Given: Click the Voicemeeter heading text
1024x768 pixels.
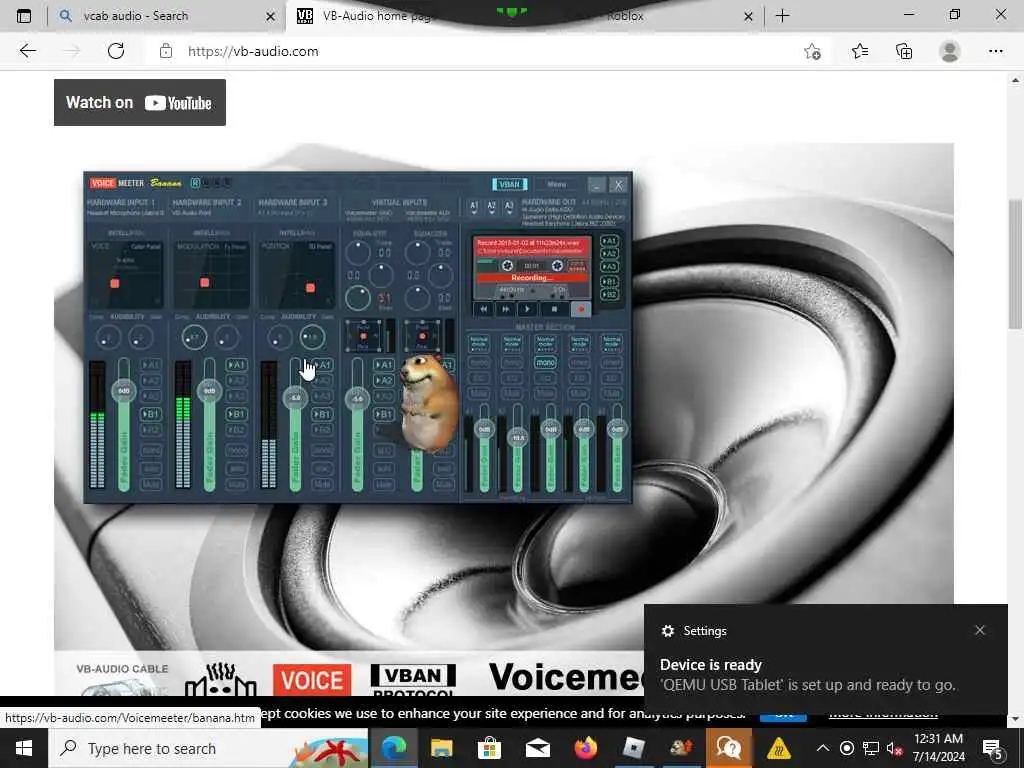Looking at the screenshot, I should click(566, 677).
